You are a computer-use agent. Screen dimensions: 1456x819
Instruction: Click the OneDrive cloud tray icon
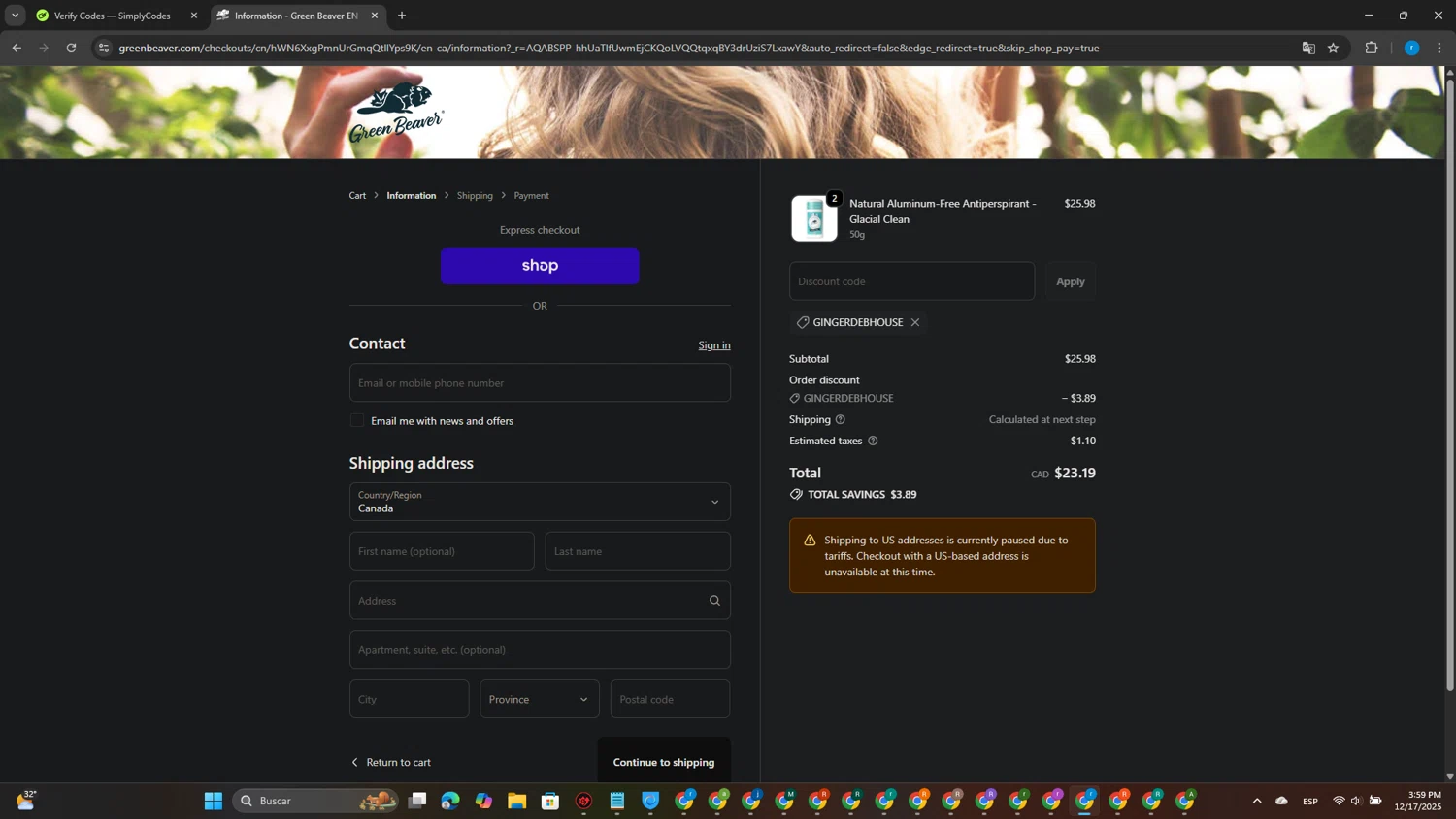1282,801
